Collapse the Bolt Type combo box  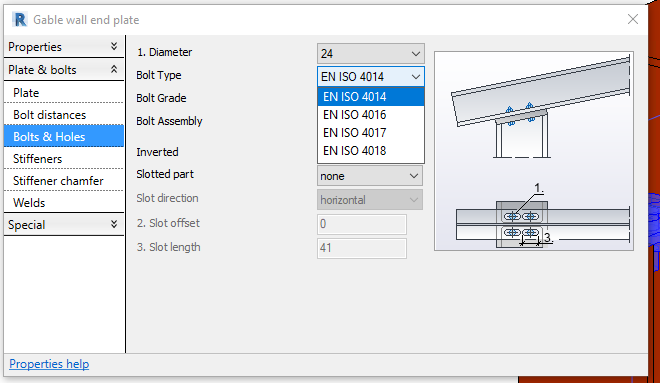pyautogui.click(x=370, y=77)
